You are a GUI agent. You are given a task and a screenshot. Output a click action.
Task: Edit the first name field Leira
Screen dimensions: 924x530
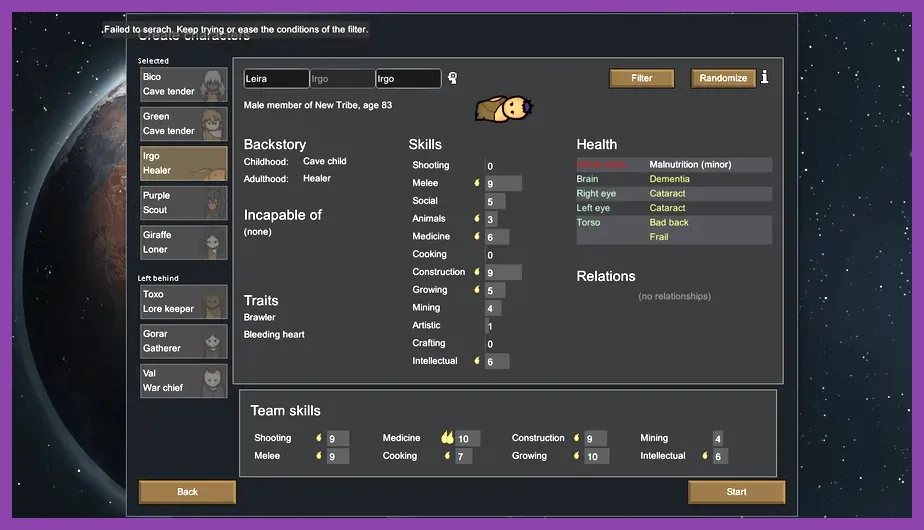[x=276, y=78]
